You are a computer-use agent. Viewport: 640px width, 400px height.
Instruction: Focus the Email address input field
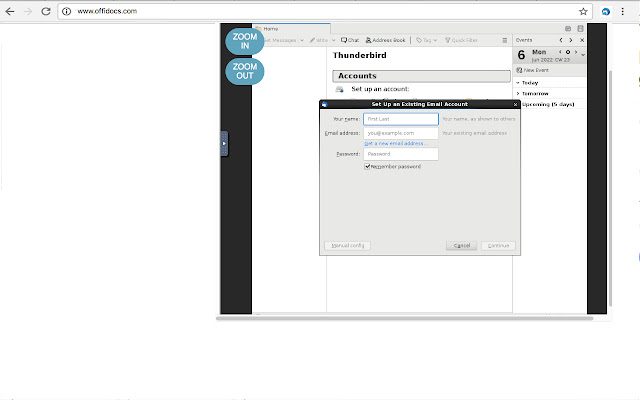point(401,133)
